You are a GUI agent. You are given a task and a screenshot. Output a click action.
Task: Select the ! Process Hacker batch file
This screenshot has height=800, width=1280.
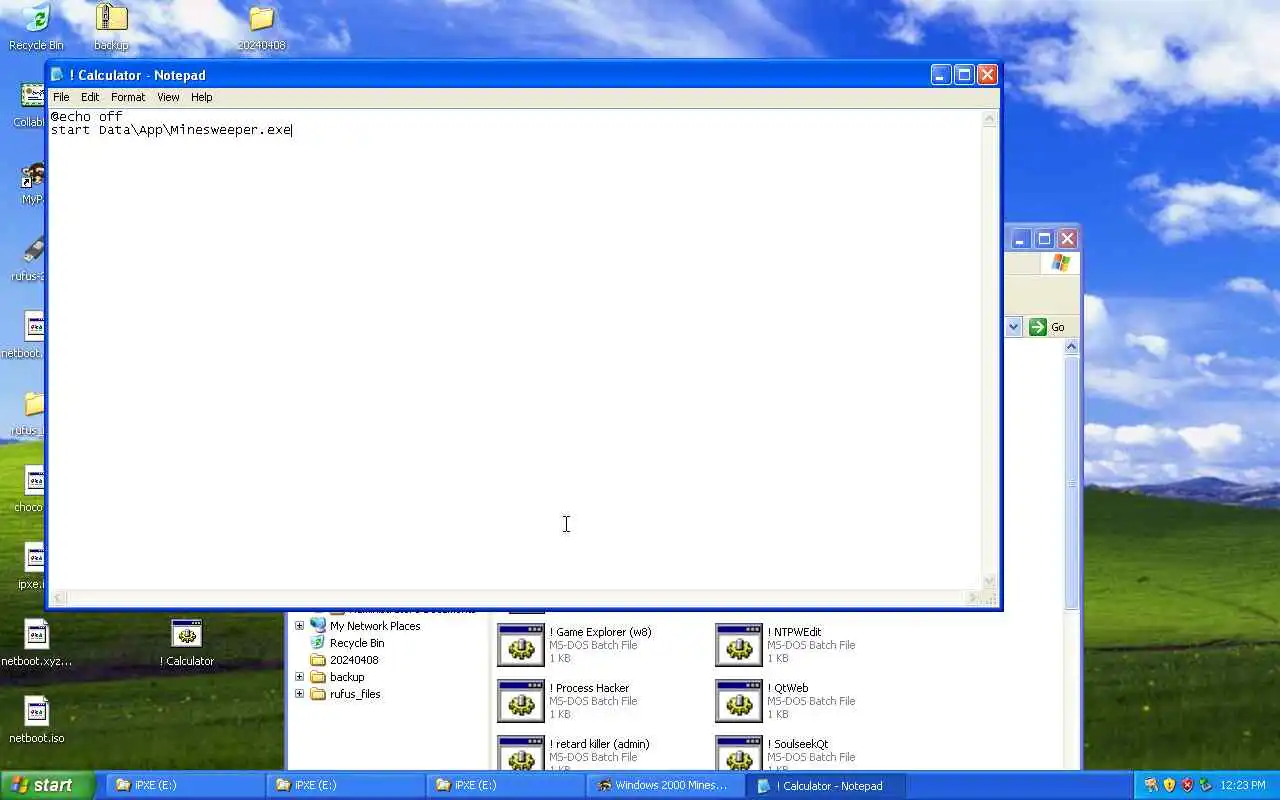pos(568,701)
